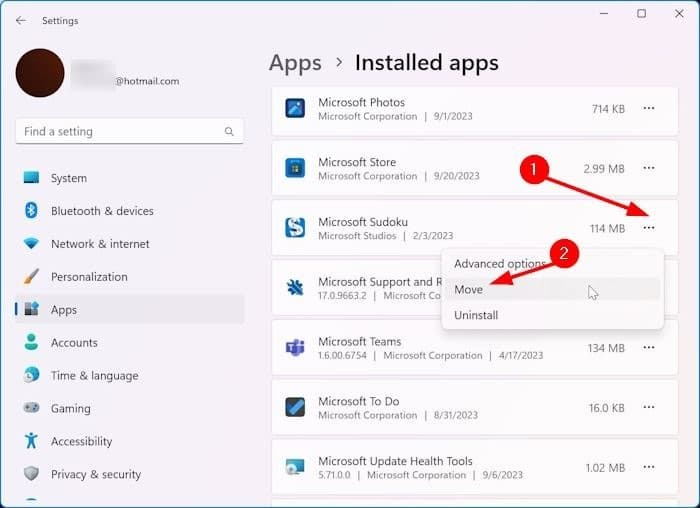Maximize the Settings window
Image resolution: width=700 pixels, height=508 pixels.
click(x=642, y=14)
